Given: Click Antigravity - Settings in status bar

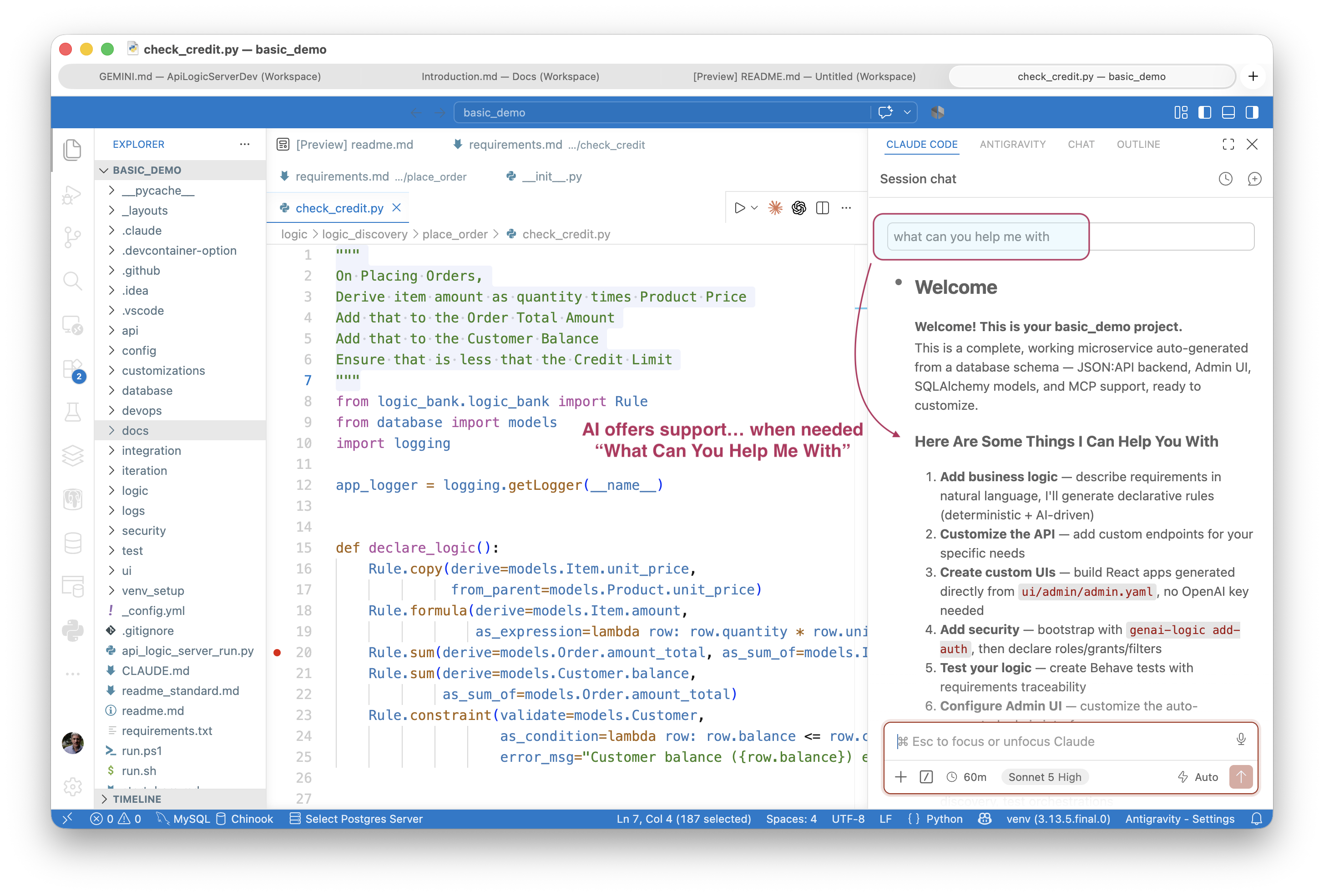Looking at the screenshot, I should coord(1179,819).
